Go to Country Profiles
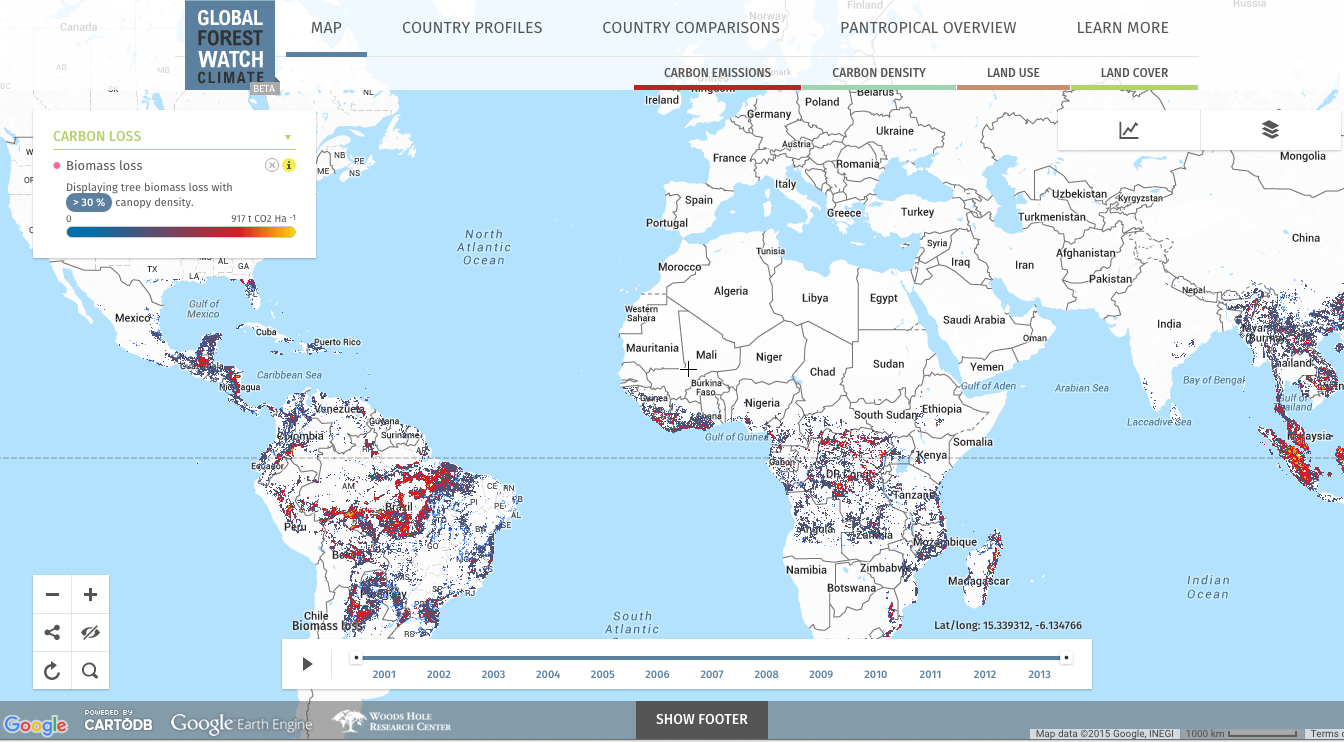Screen dimensions: 1344x742 [472, 28]
